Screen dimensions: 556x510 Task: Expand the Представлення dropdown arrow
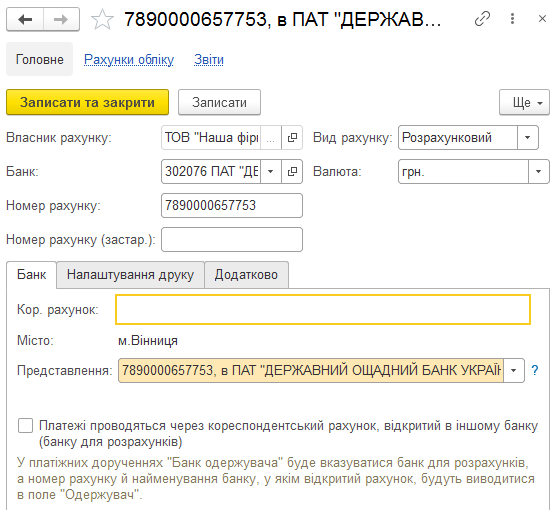(513, 370)
